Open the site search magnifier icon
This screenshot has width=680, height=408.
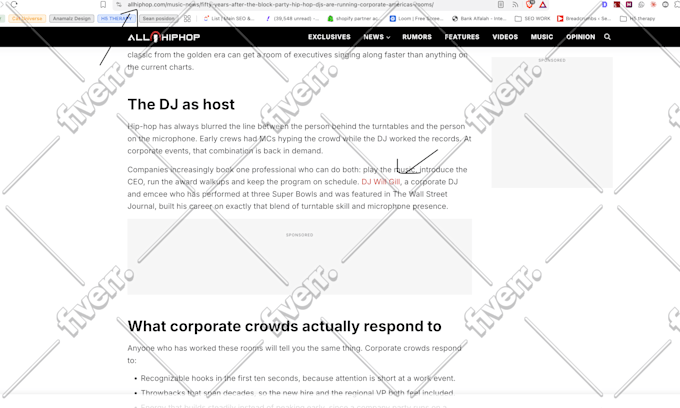point(607,37)
